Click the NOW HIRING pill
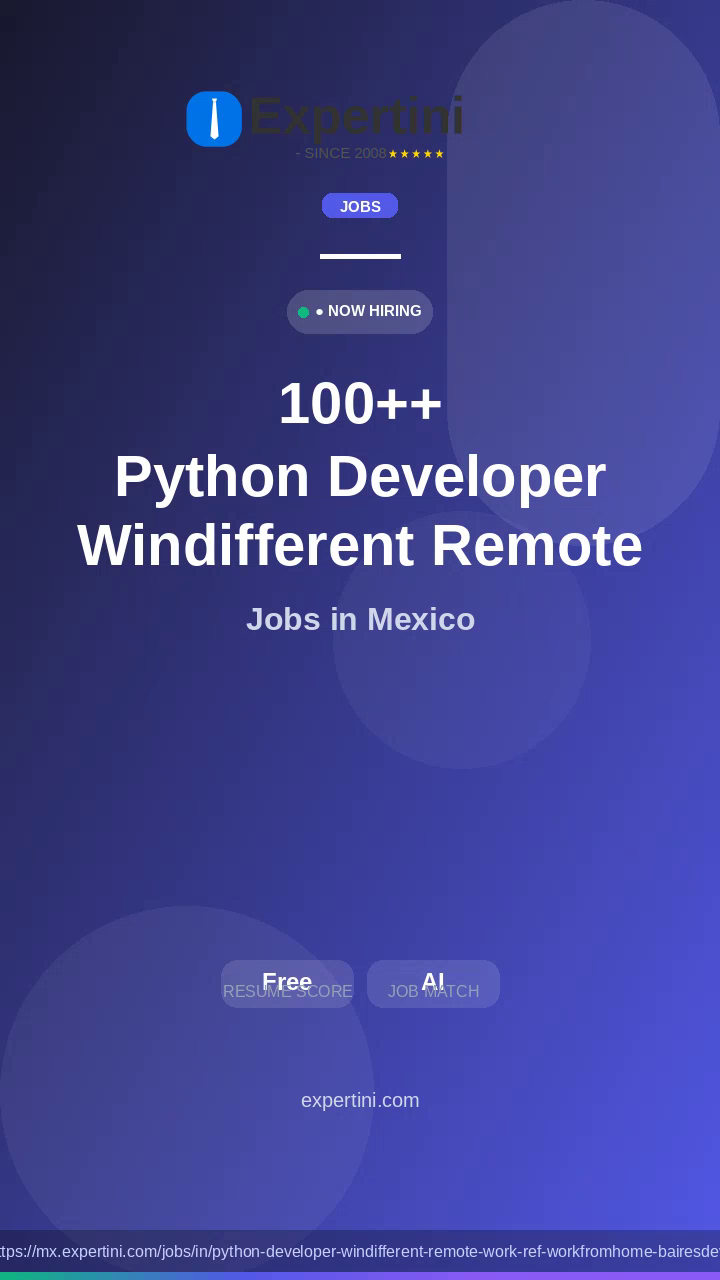 click(360, 312)
